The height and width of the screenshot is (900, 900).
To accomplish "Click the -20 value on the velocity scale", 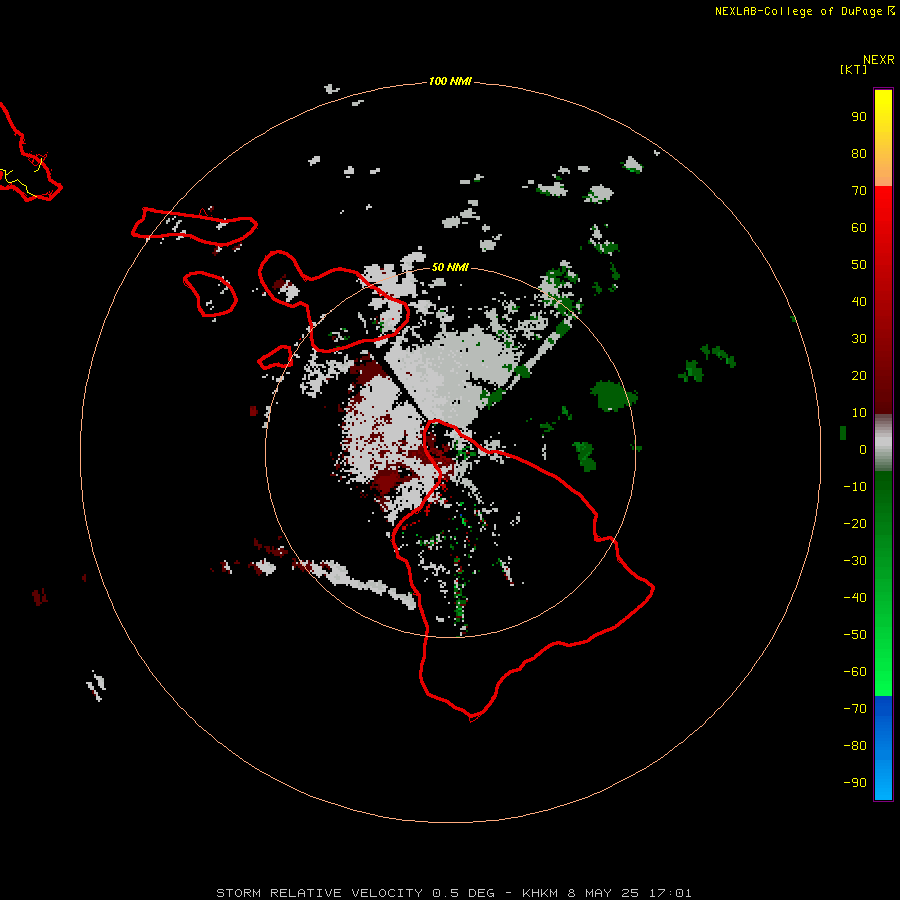I will [x=855, y=523].
